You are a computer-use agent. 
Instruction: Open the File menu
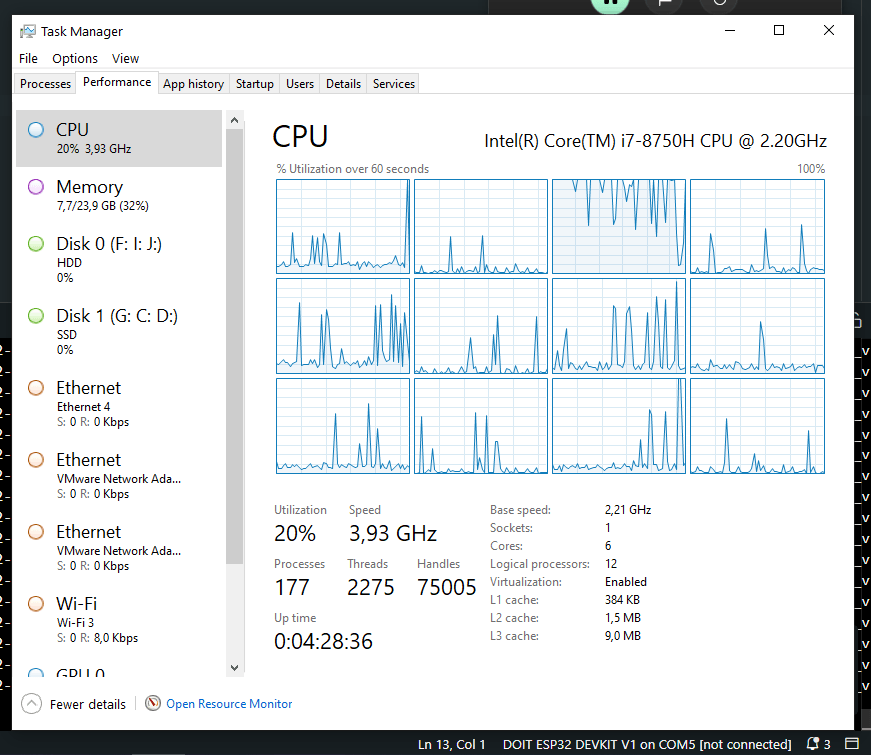pyautogui.click(x=28, y=59)
